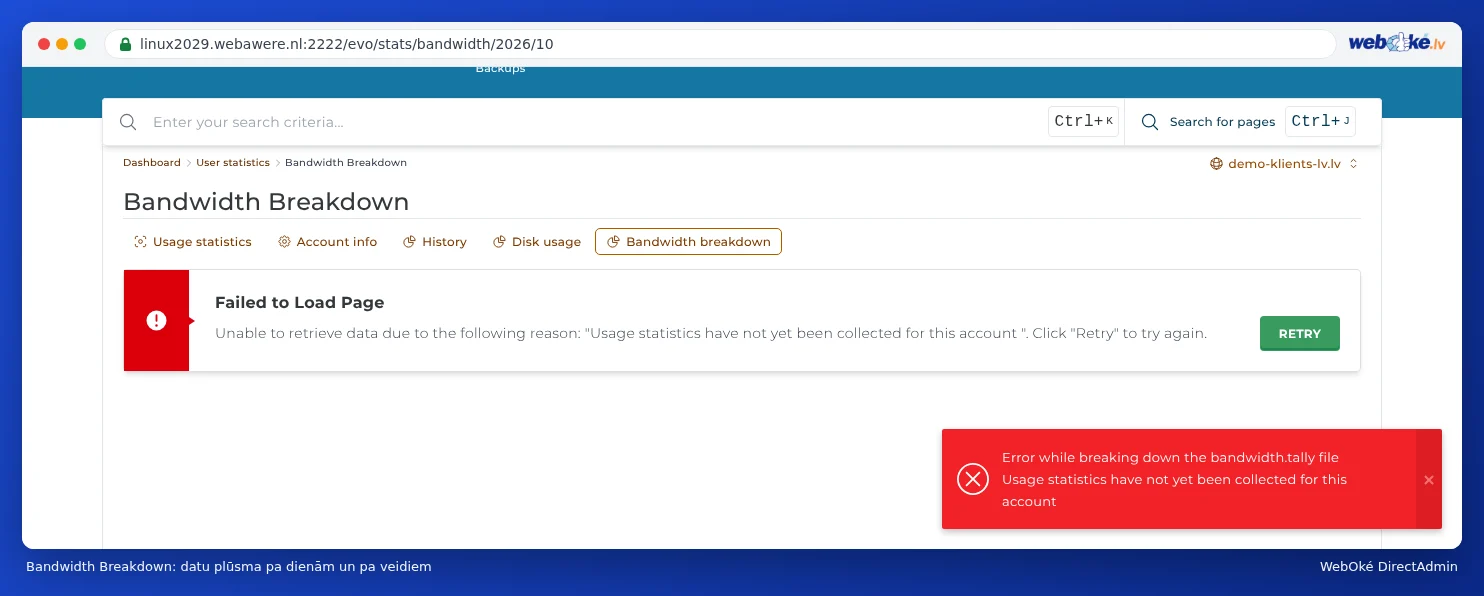Click the green padlock in the address bar

125,44
